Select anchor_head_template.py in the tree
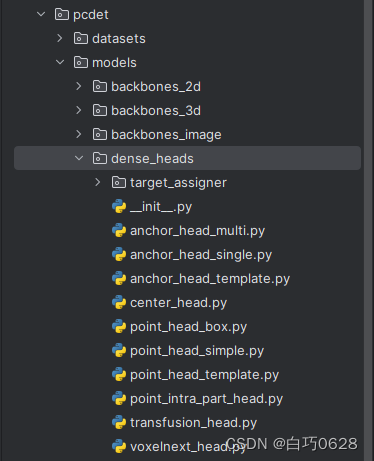 210,279
